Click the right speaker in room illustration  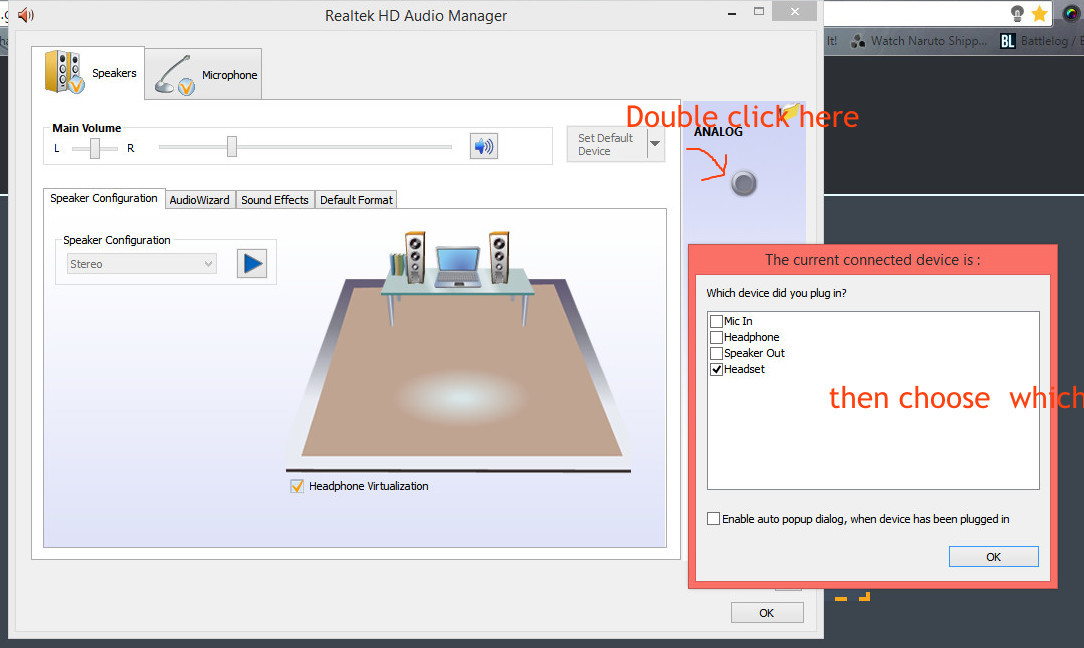(499, 257)
